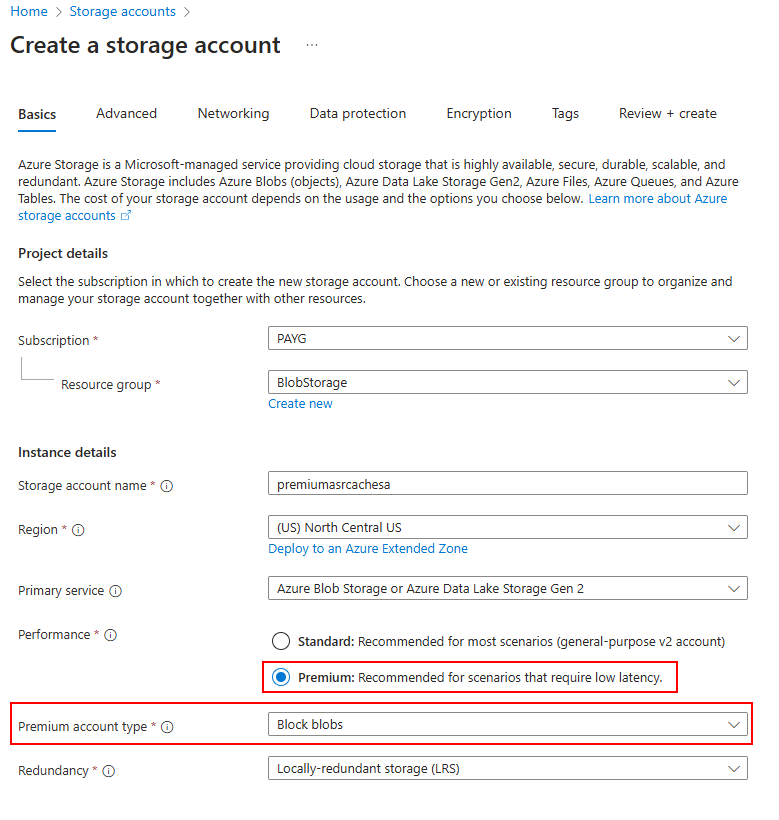Screen dimensions: 779x820
Task: Click info icon beside Primary service
Action: (115, 591)
